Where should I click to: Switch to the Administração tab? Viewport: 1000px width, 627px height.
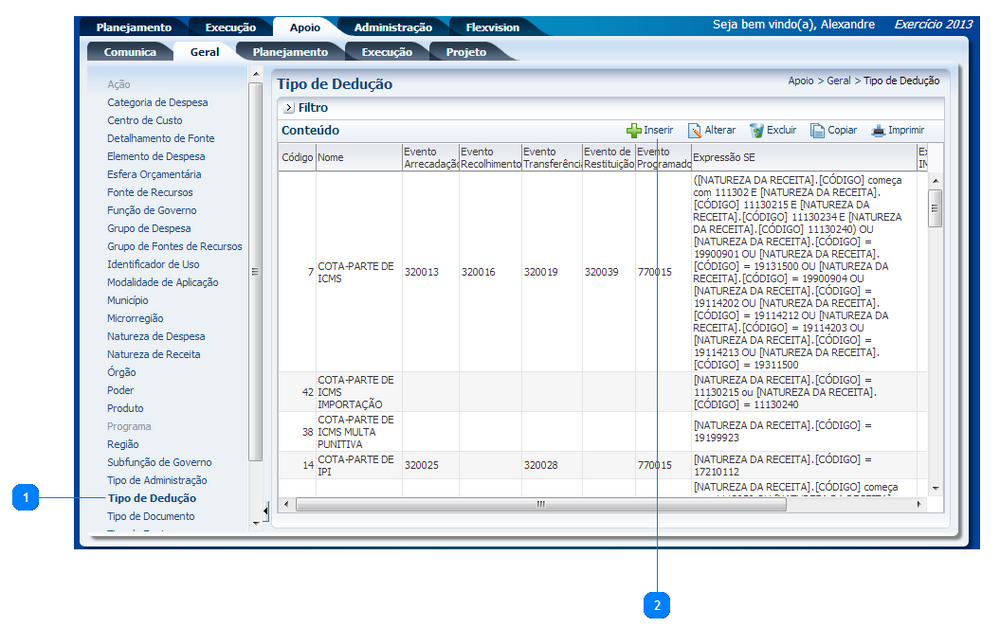click(x=393, y=27)
